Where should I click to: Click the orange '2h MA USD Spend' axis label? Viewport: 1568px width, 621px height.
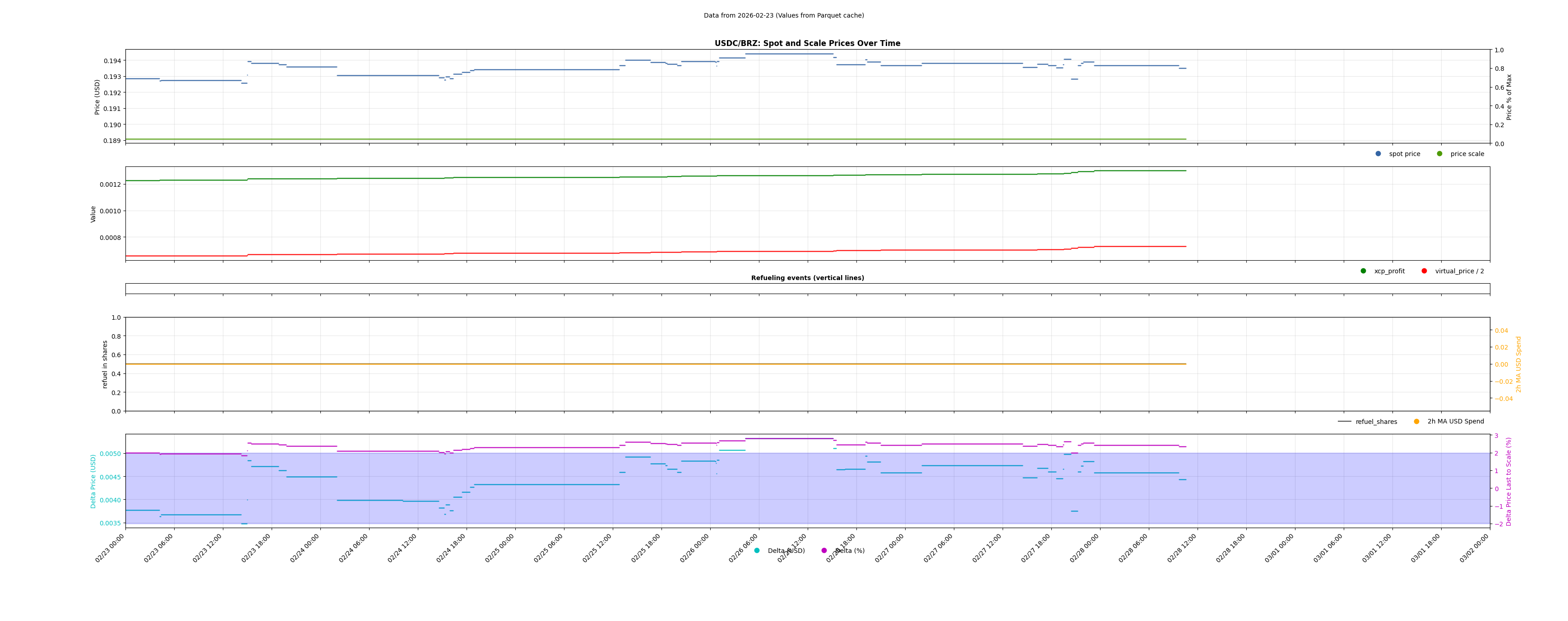pos(1518,364)
